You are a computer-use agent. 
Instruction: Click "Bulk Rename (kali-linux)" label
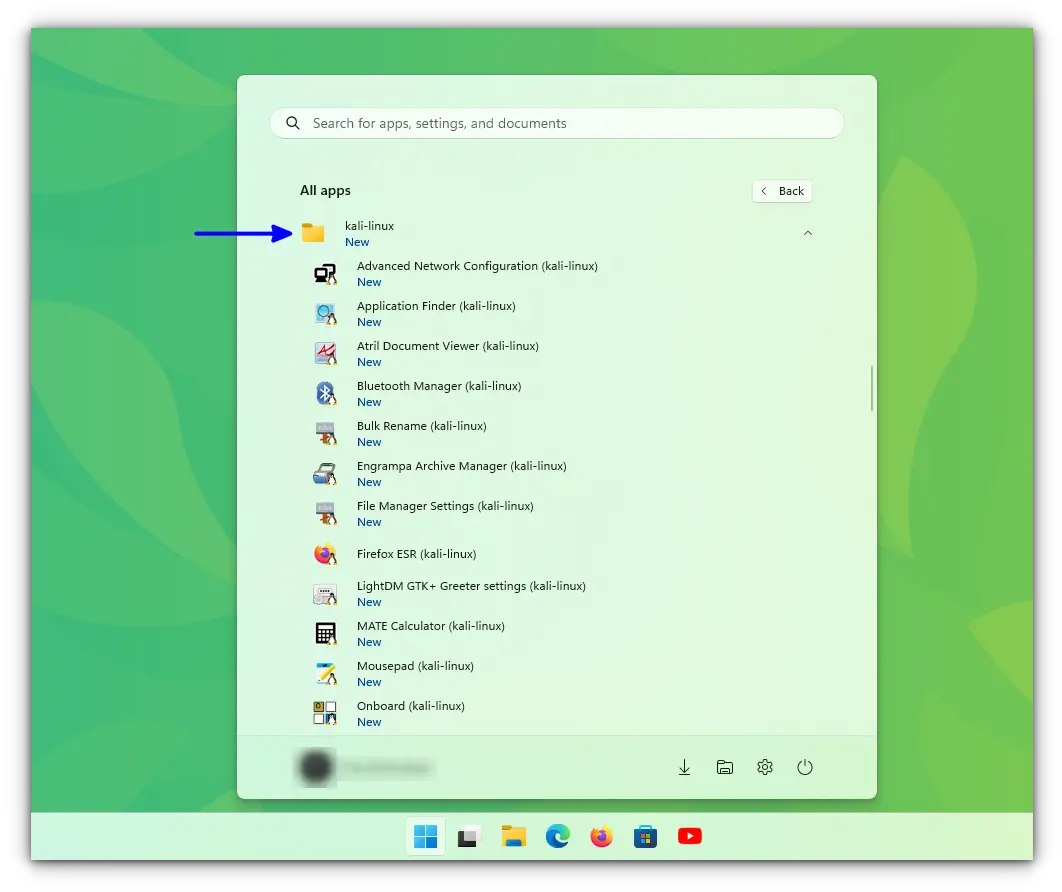422,426
